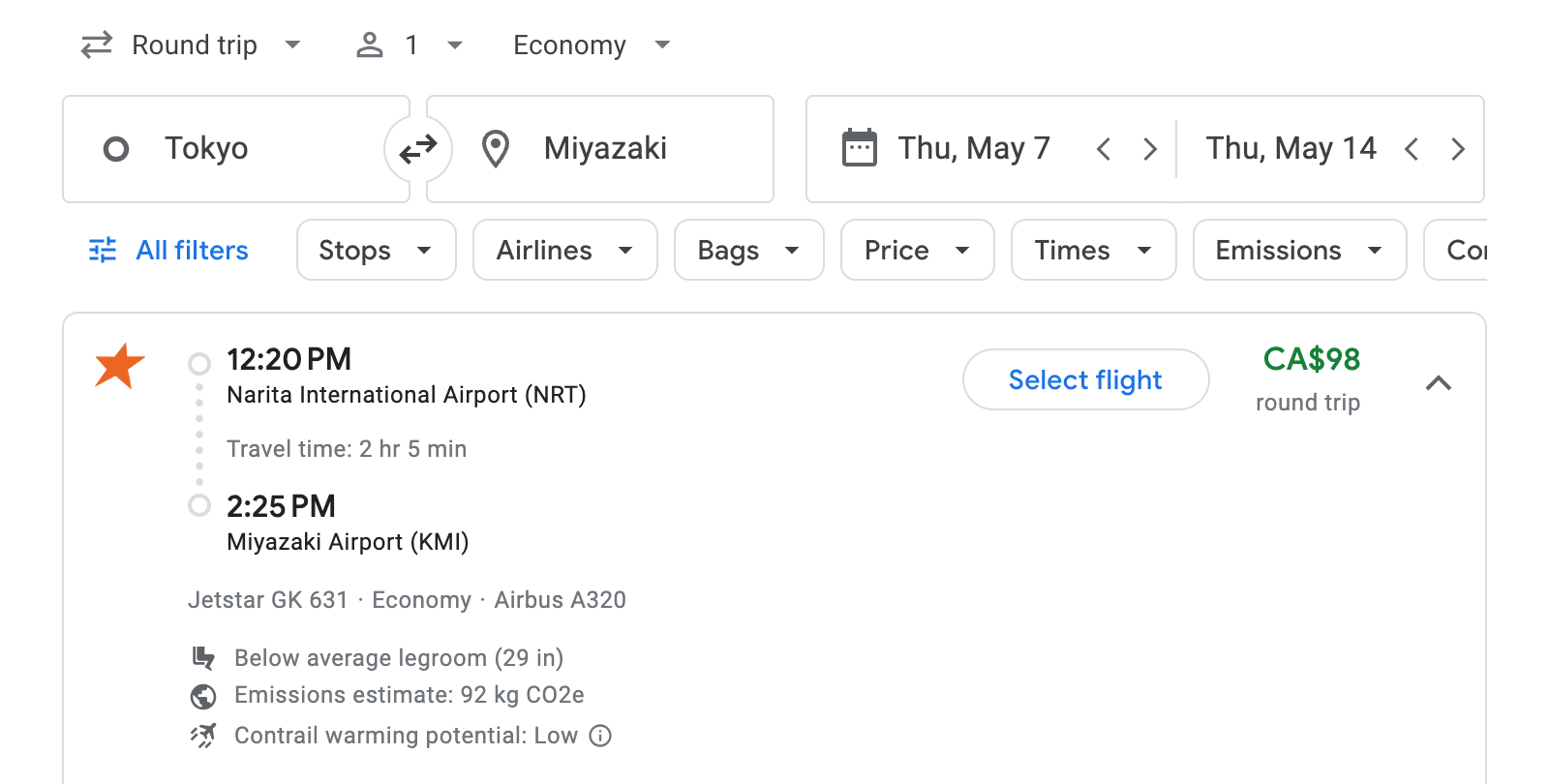Open the Stops filter dropdown
Viewport: 1549px width, 784px height.
click(376, 250)
